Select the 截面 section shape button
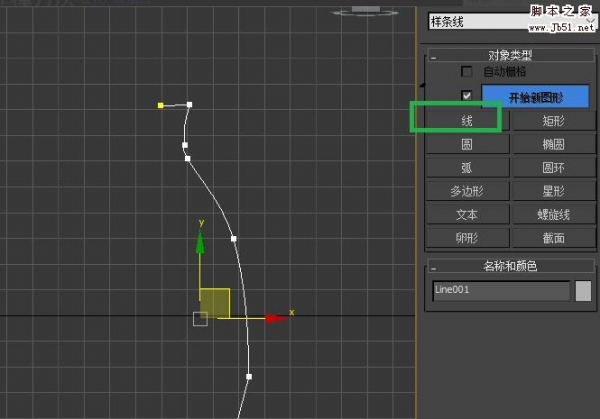Viewport: 600px width, 419px height. (553, 238)
